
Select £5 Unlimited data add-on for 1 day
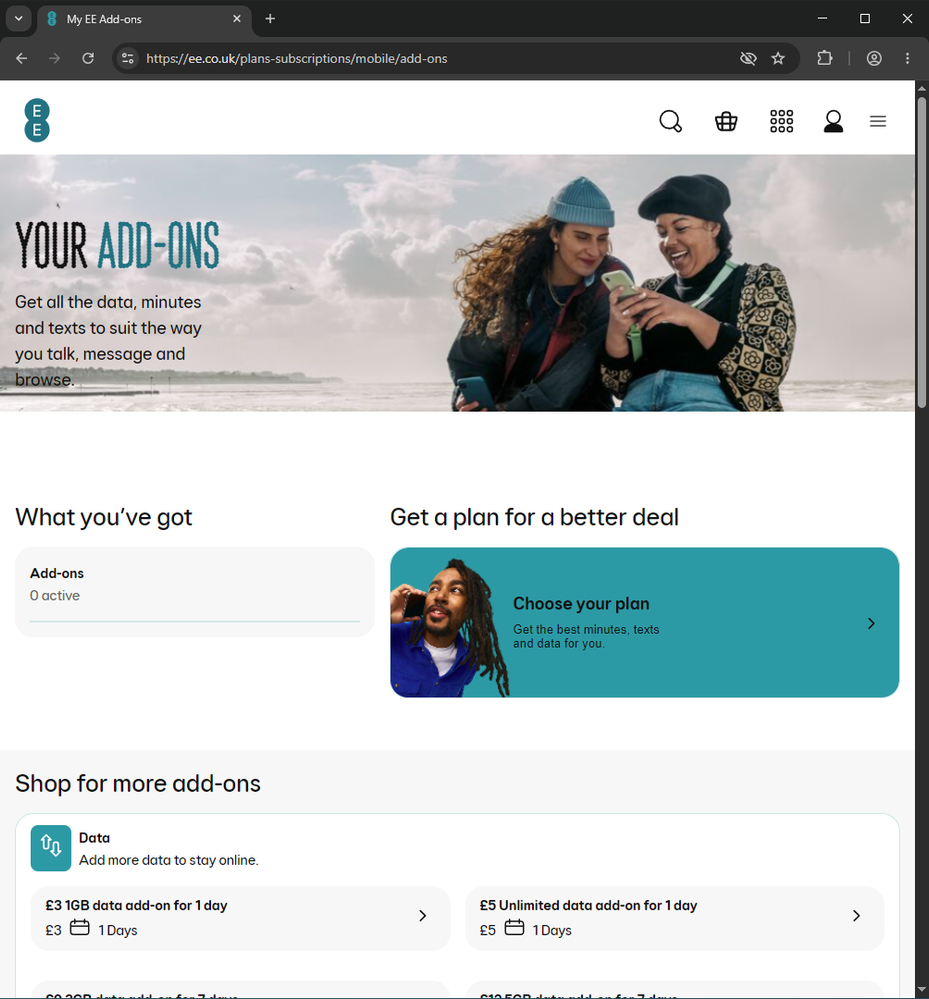pos(675,918)
